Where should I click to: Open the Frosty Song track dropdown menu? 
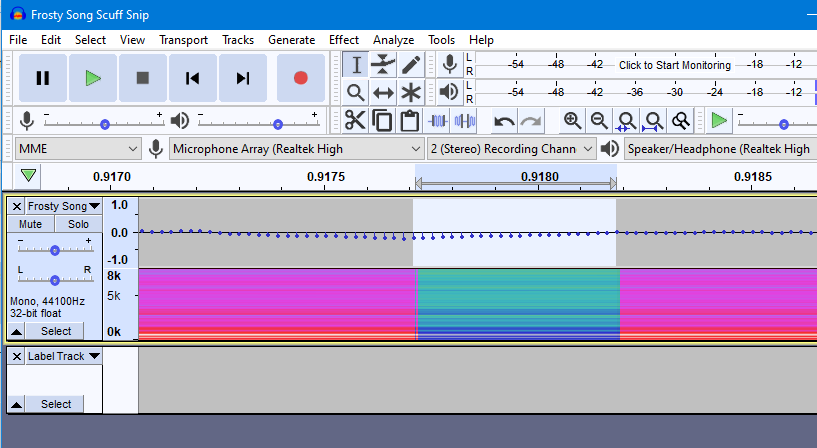point(64,206)
